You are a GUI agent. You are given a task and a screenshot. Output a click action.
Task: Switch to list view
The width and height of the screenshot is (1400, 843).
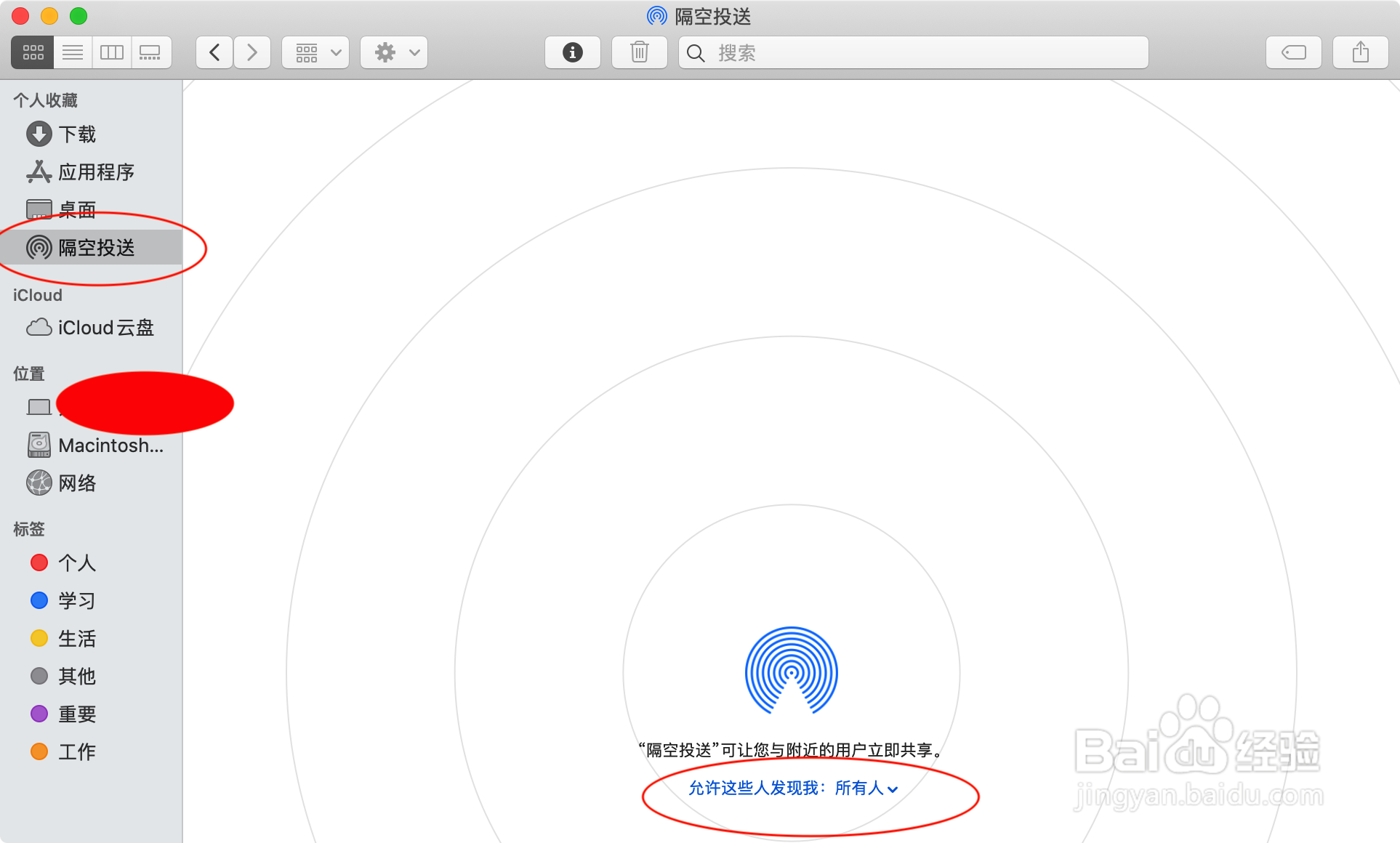pos(73,52)
